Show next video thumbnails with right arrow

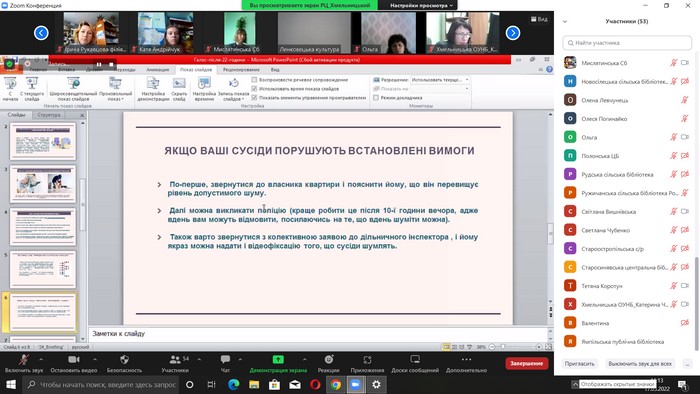tap(513, 33)
